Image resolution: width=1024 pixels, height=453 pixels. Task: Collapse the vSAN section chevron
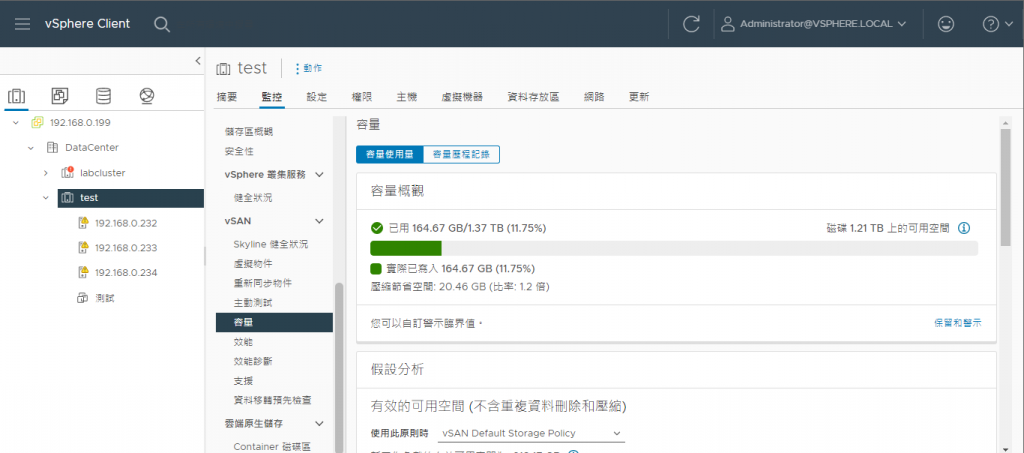pos(319,221)
